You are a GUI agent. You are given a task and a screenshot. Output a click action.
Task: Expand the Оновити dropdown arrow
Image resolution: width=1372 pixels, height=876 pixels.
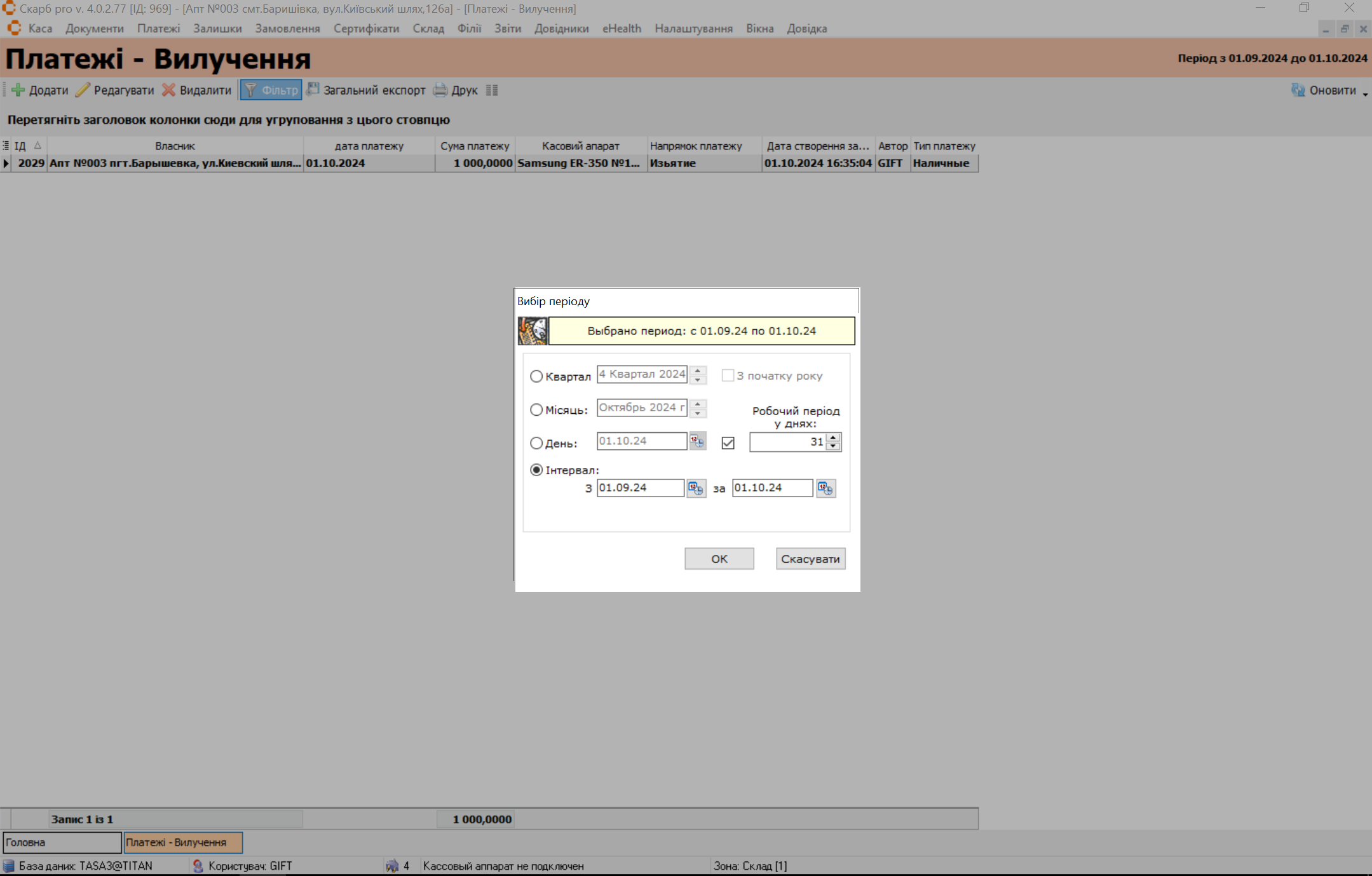pos(1365,93)
